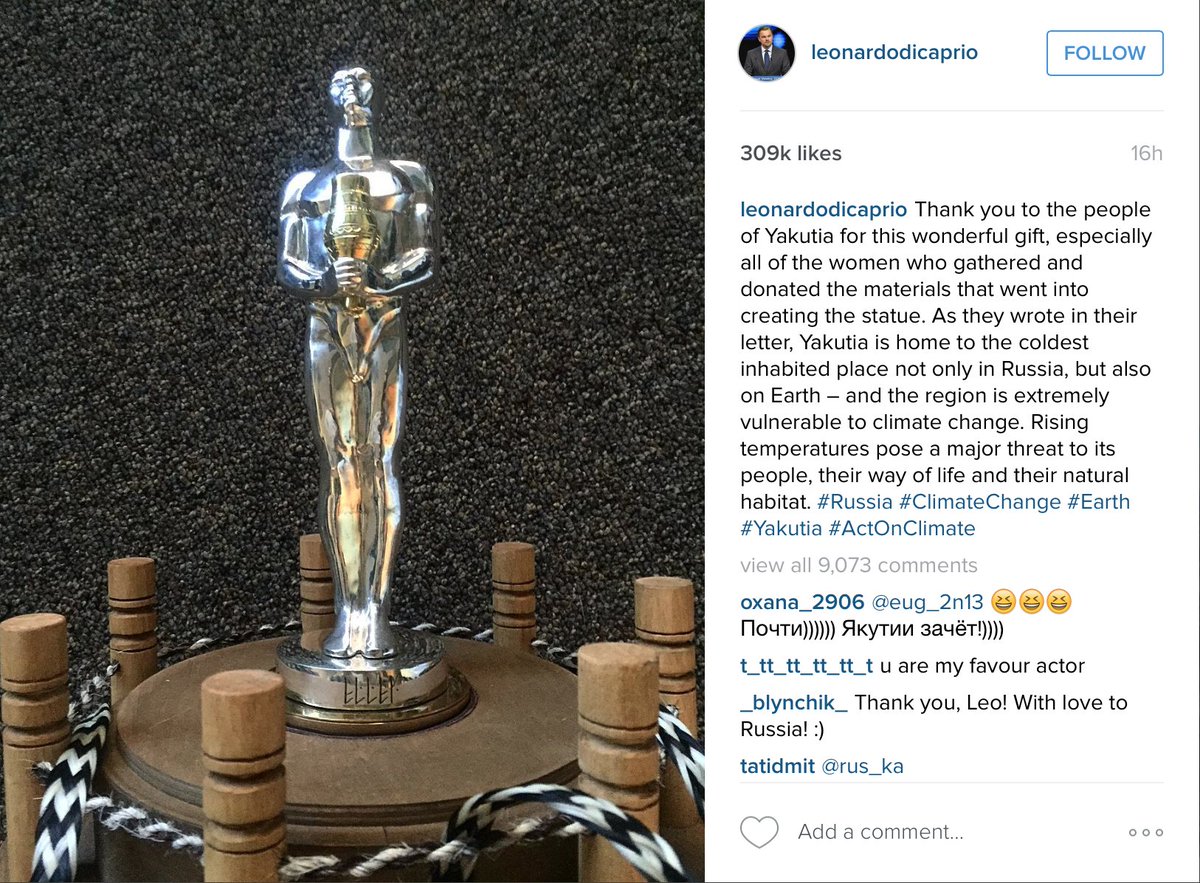Viewport: 1200px width, 883px height.
Task: Open commenter oxana_2906's profile
Action: coord(802,603)
